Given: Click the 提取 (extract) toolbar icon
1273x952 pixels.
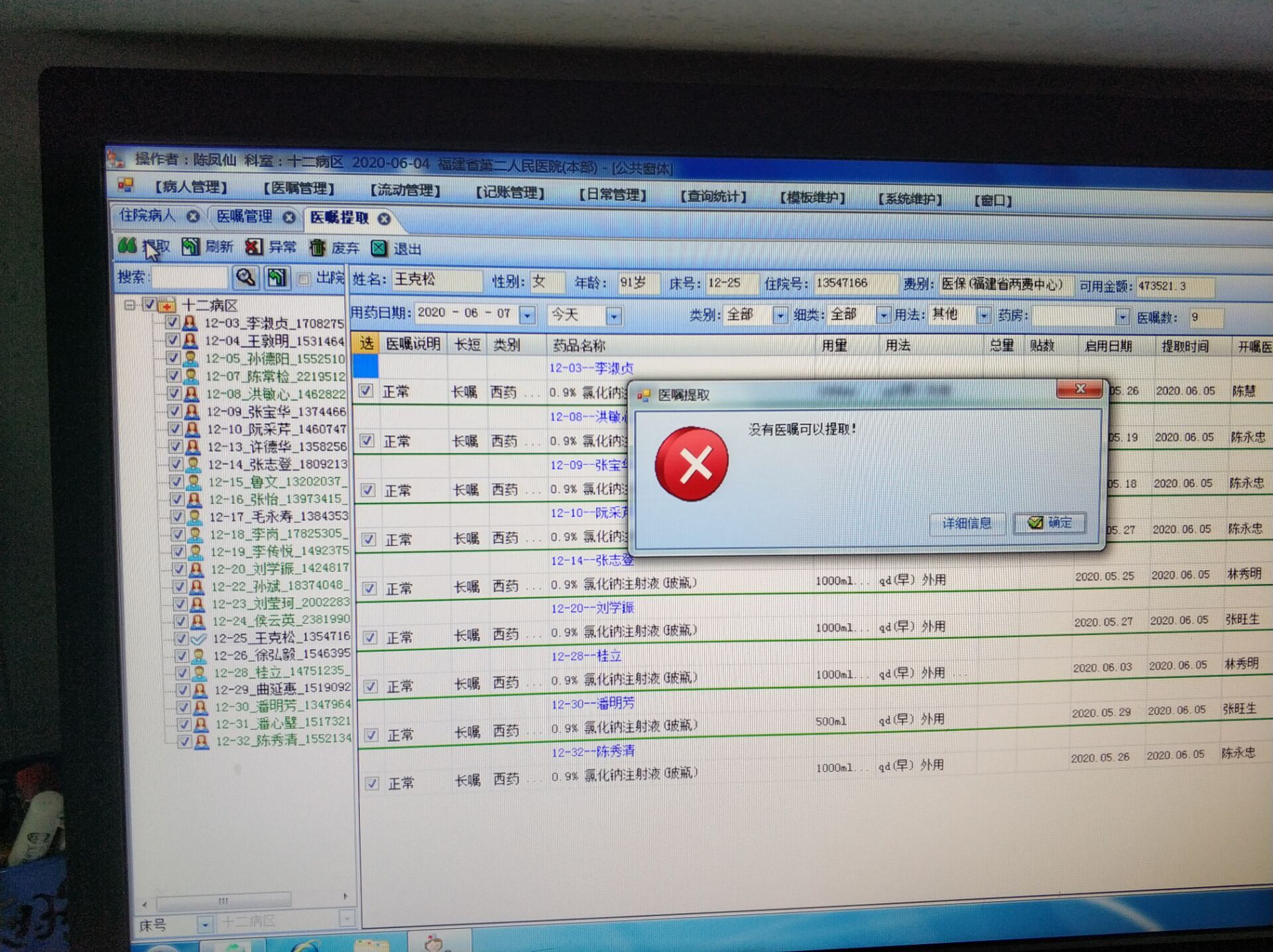Looking at the screenshot, I should 127,246.
